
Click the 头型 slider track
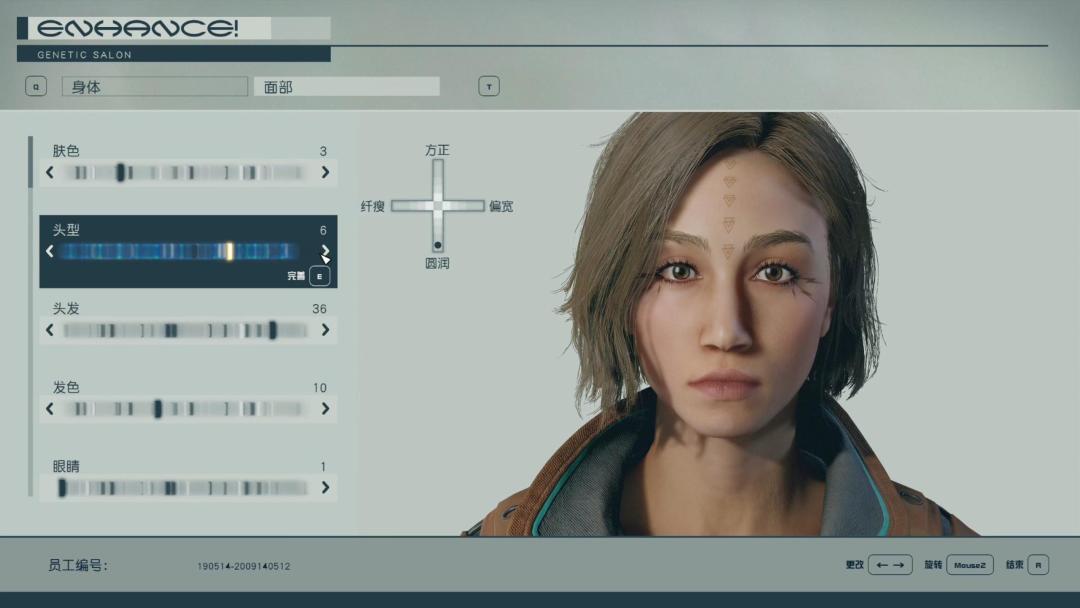179,251
